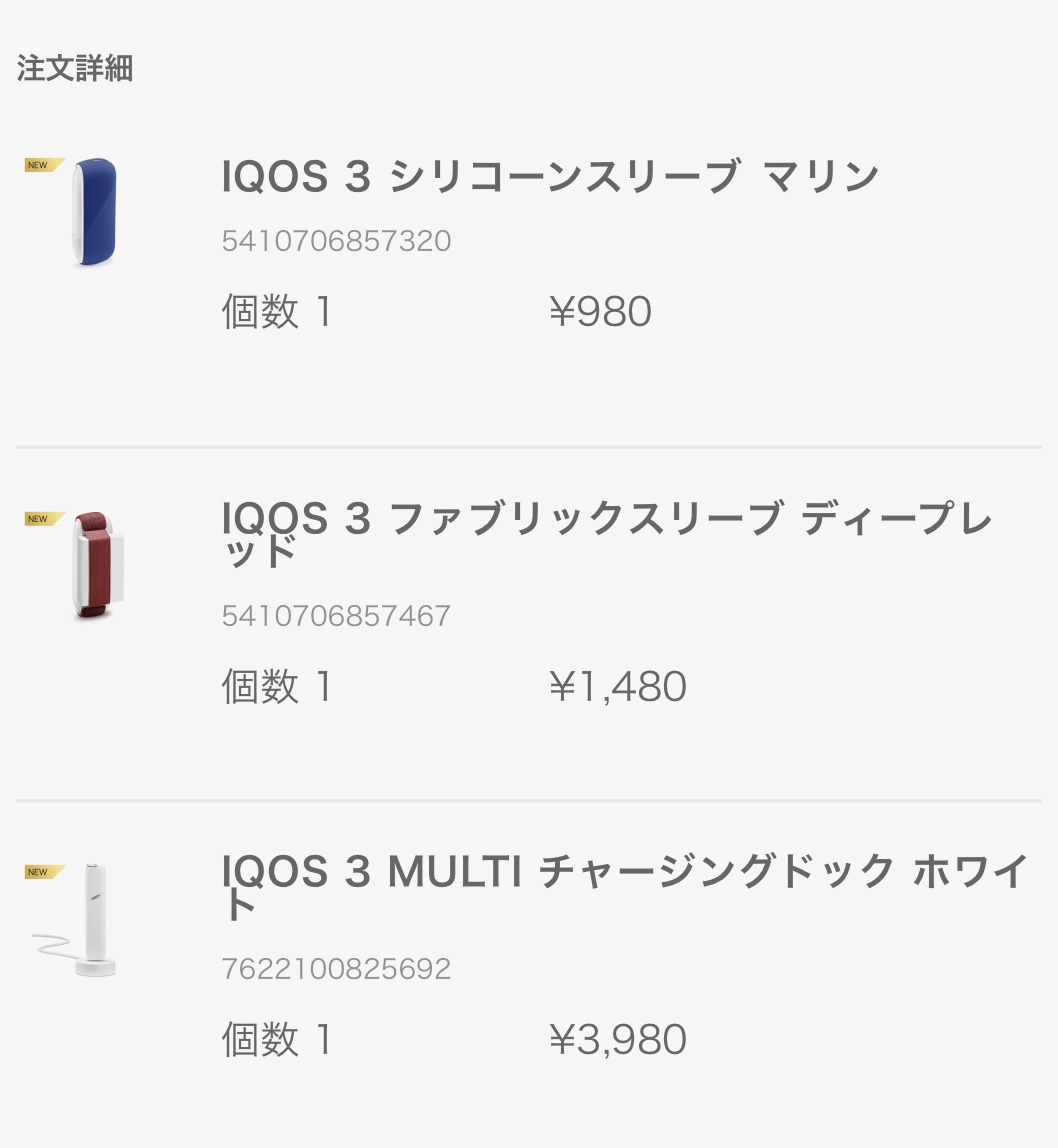This screenshot has height=1148, width=1058.
Task: Click the ¥1,480 price
Action: (x=618, y=687)
